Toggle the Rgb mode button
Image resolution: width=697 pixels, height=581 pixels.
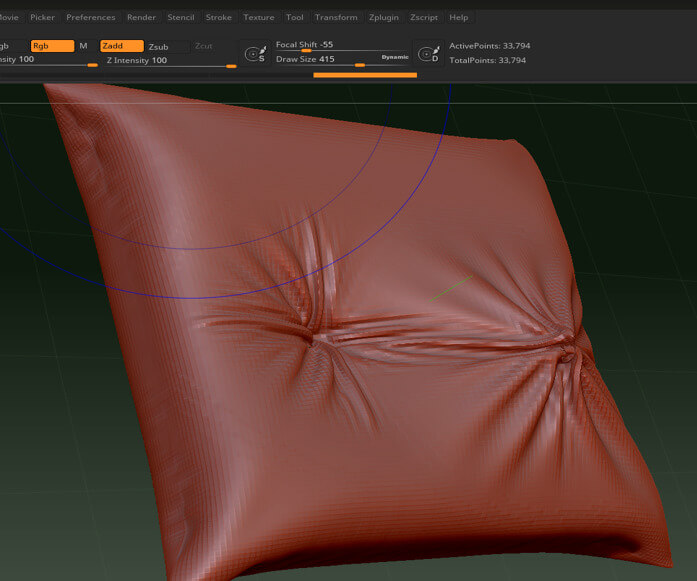[x=52, y=46]
